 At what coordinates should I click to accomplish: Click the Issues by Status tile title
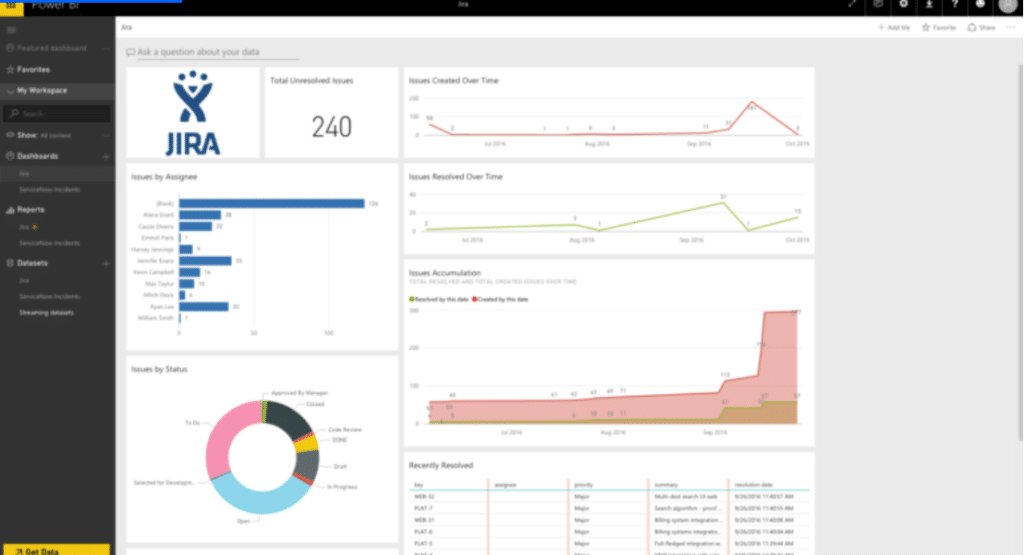tap(159, 370)
